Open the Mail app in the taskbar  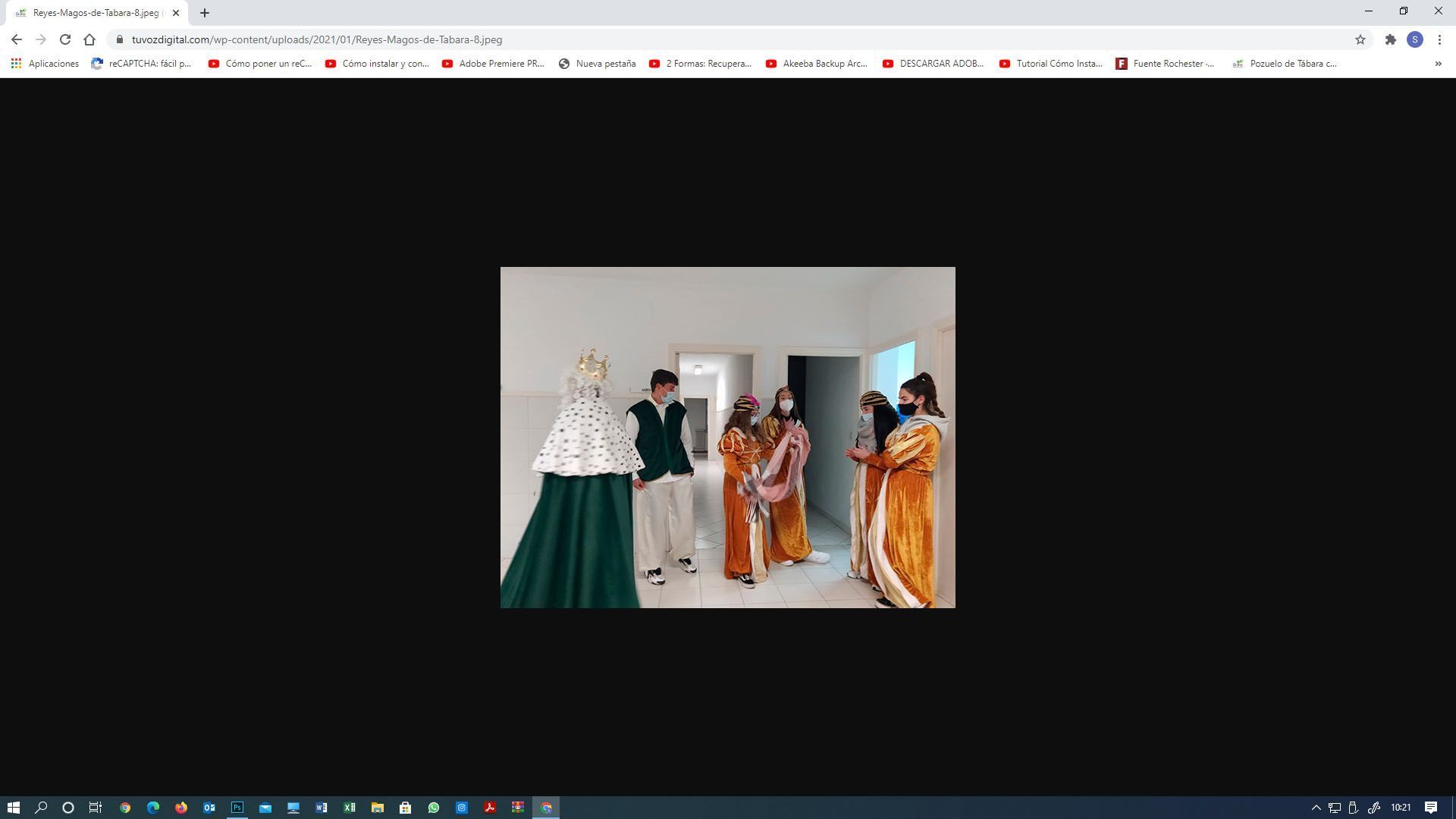[x=265, y=808]
